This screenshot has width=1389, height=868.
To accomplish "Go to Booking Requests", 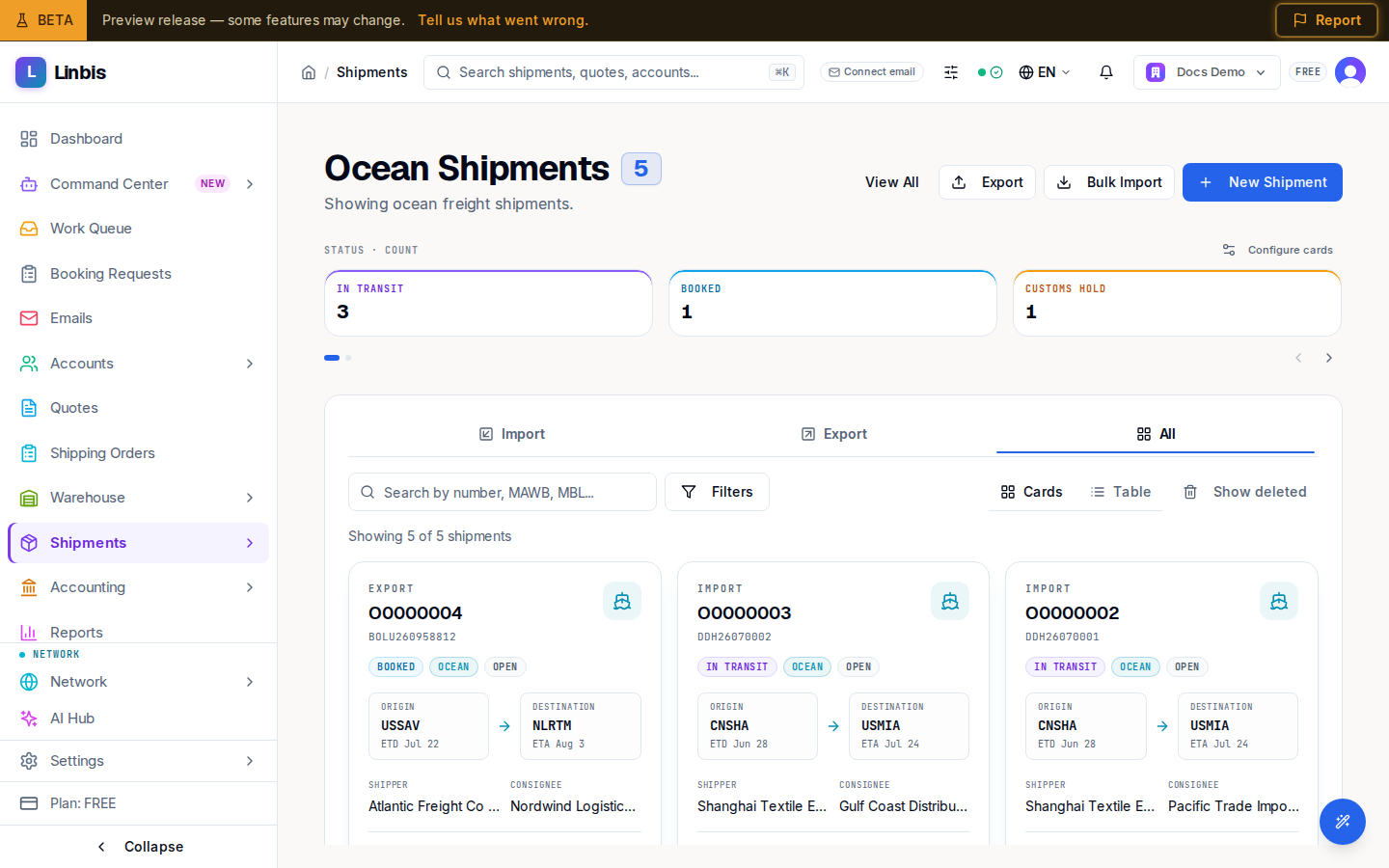I will pyautogui.click(x=138, y=274).
